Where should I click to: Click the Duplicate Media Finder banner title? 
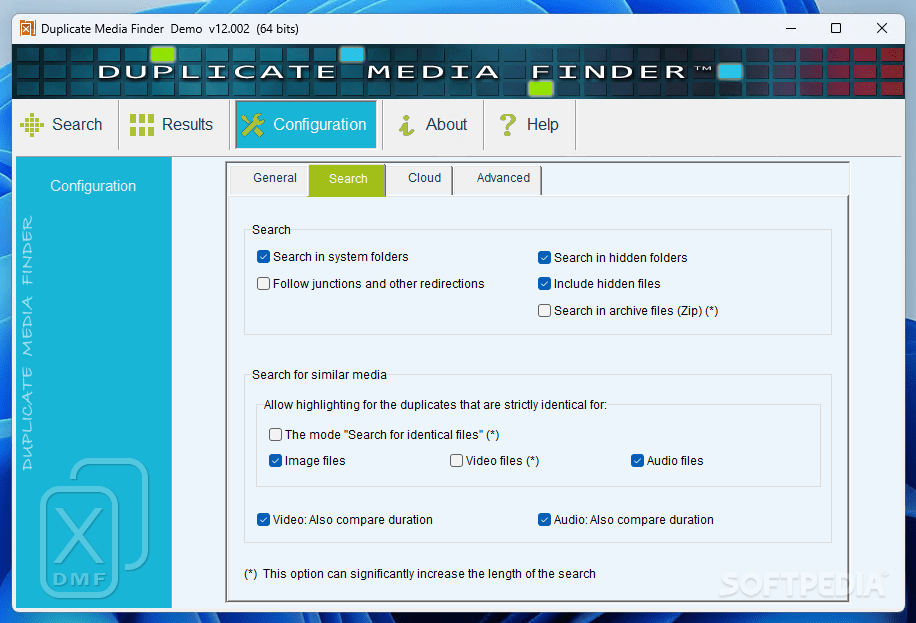[x=405, y=72]
